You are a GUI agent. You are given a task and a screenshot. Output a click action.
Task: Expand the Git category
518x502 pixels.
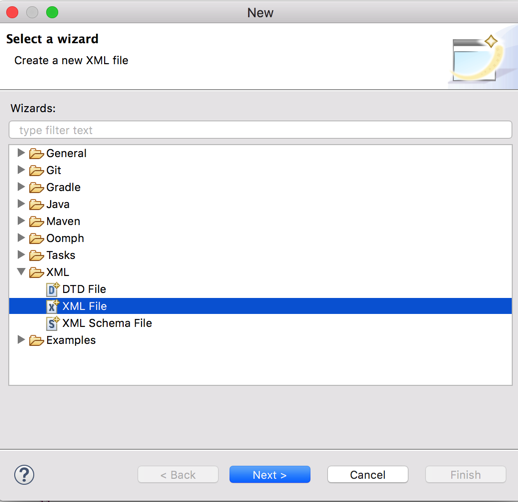tap(21, 170)
